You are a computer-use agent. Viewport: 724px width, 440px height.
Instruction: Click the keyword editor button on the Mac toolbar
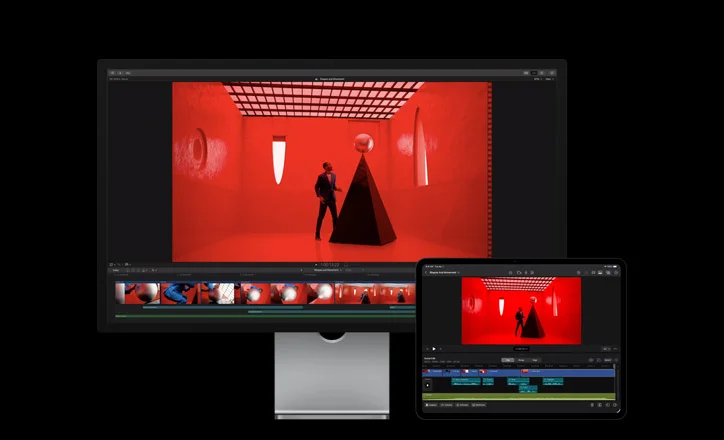click(x=120, y=73)
